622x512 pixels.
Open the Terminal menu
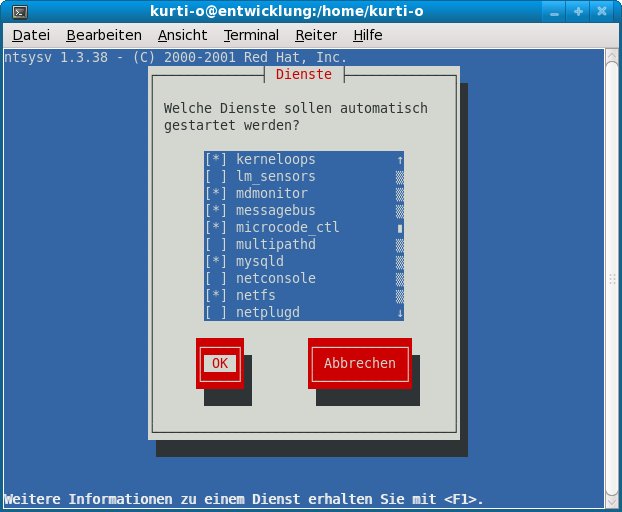pyautogui.click(x=251, y=35)
